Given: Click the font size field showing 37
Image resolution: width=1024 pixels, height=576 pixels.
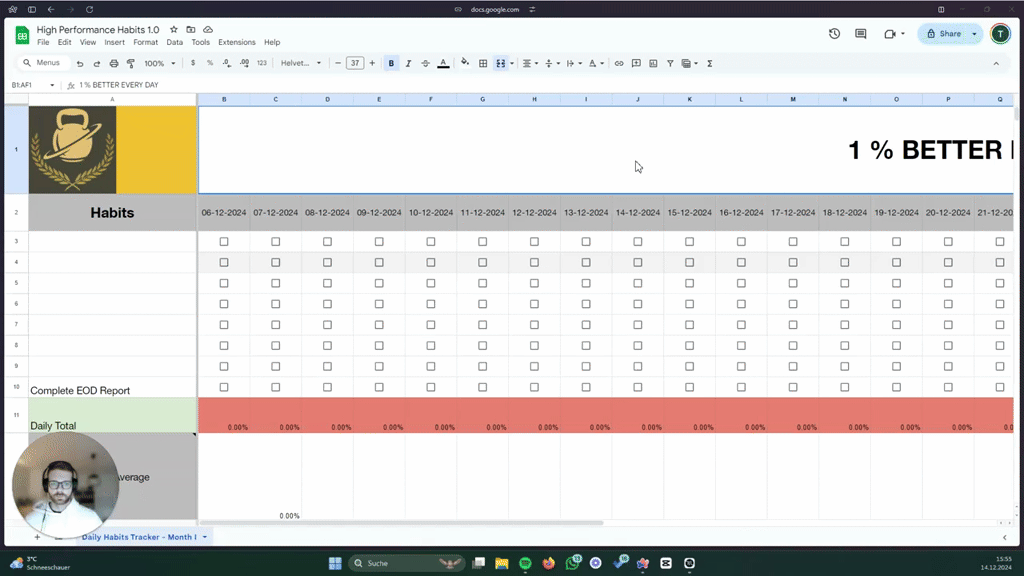Looking at the screenshot, I should coord(355,63).
